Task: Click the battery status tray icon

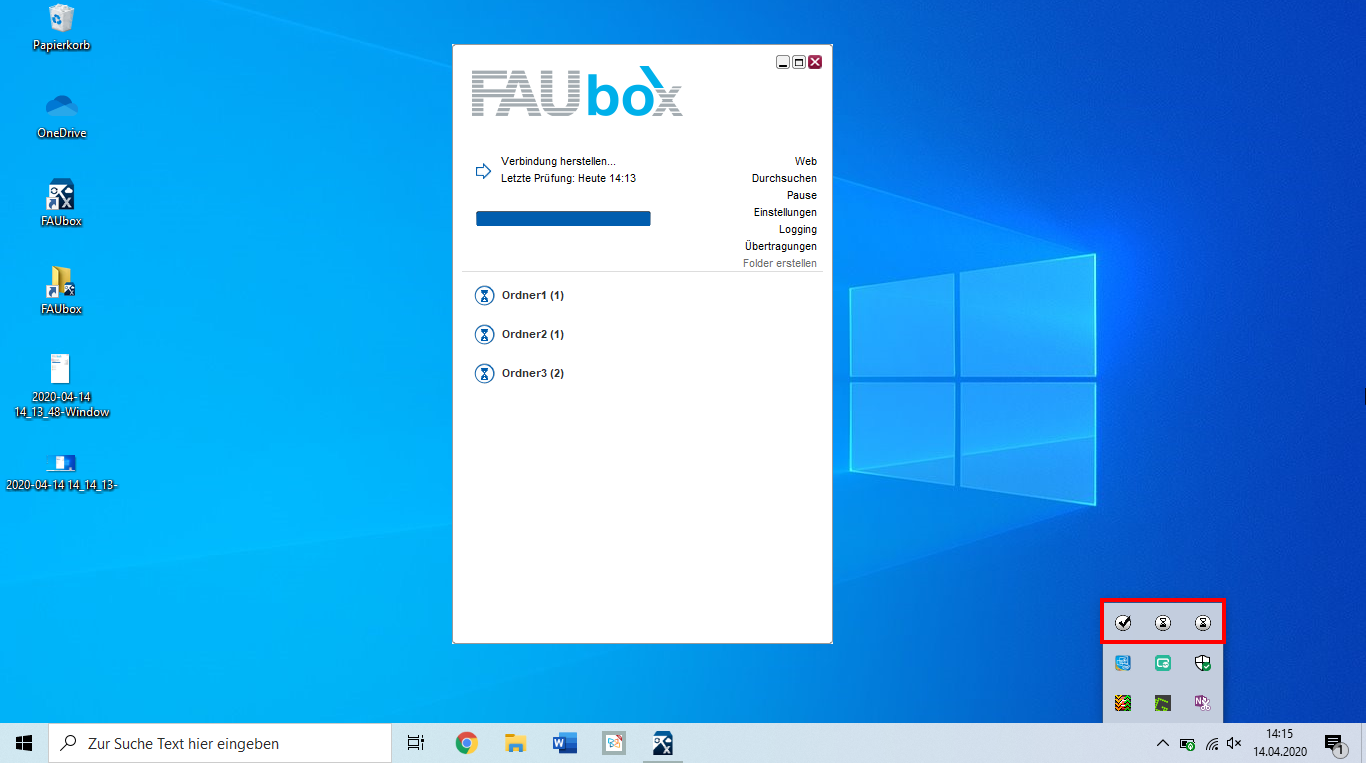Action: click(x=1187, y=744)
